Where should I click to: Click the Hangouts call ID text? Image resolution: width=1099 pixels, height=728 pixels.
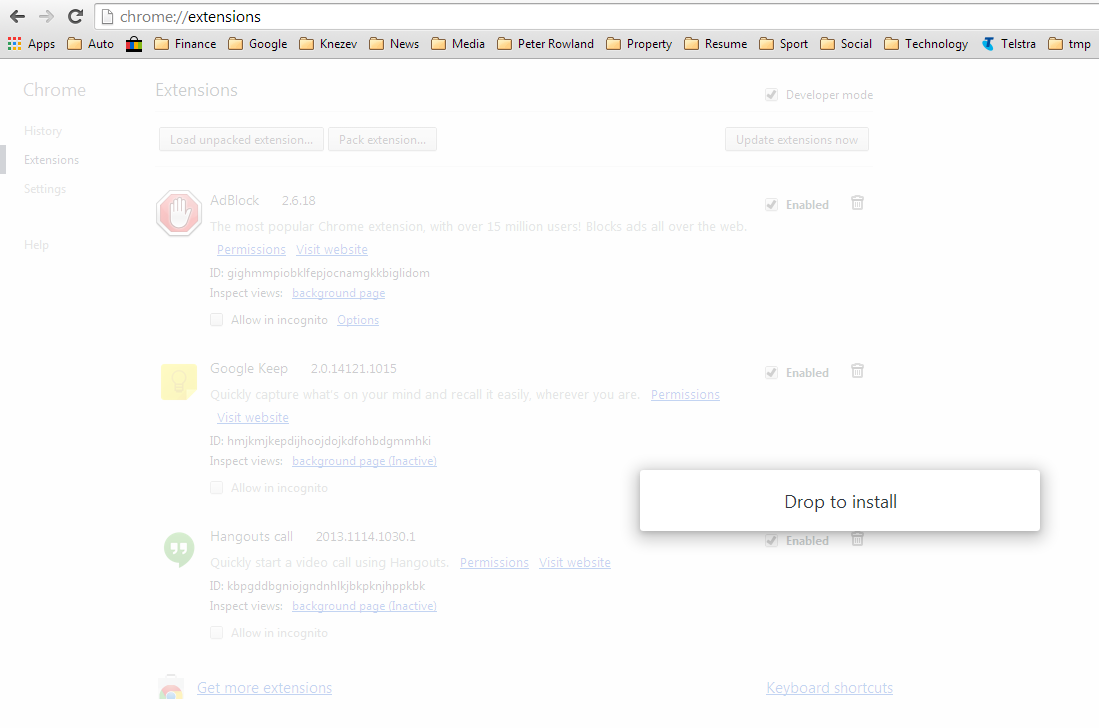pos(318,586)
